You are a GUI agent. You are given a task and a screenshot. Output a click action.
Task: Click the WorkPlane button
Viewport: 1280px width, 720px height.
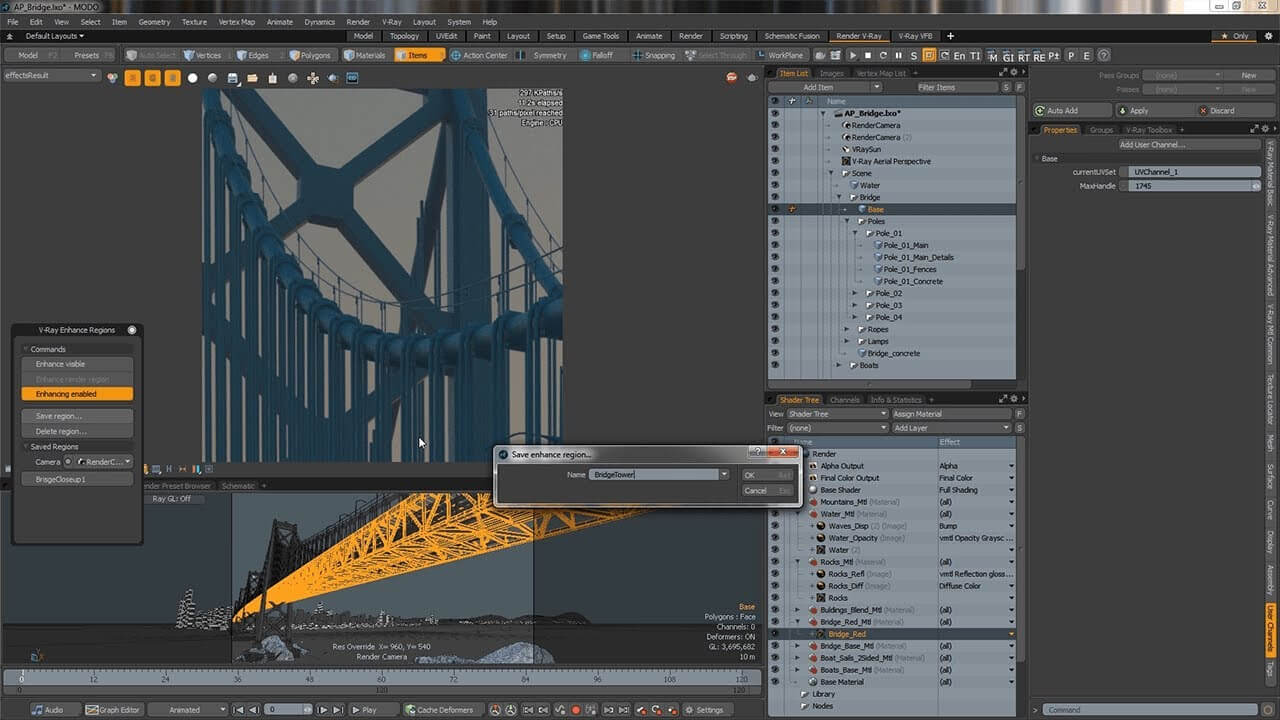tap(780, 55)
